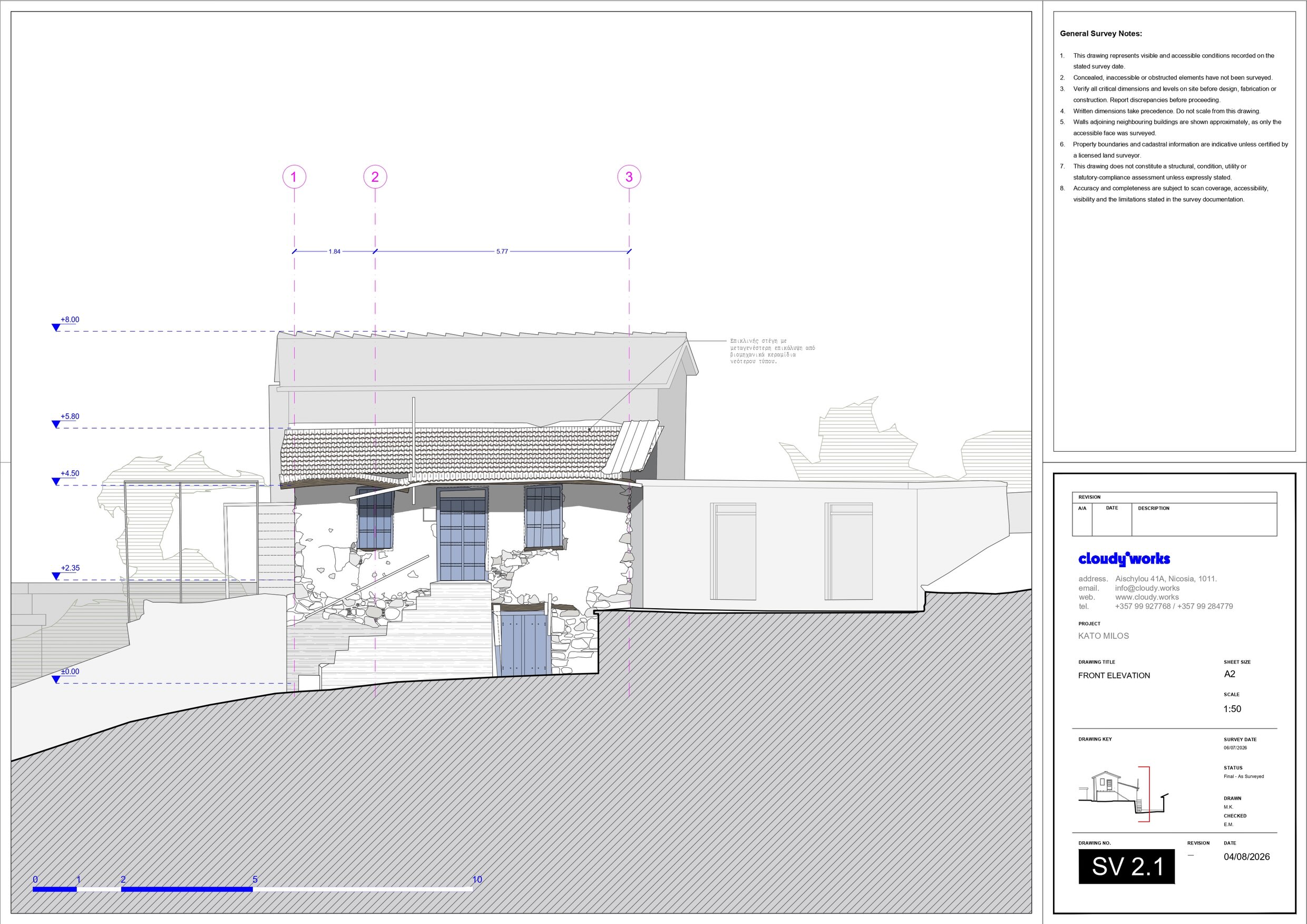Click the ±0.00 level marker label
This screenshot has height=924, width=1307.
70,671
